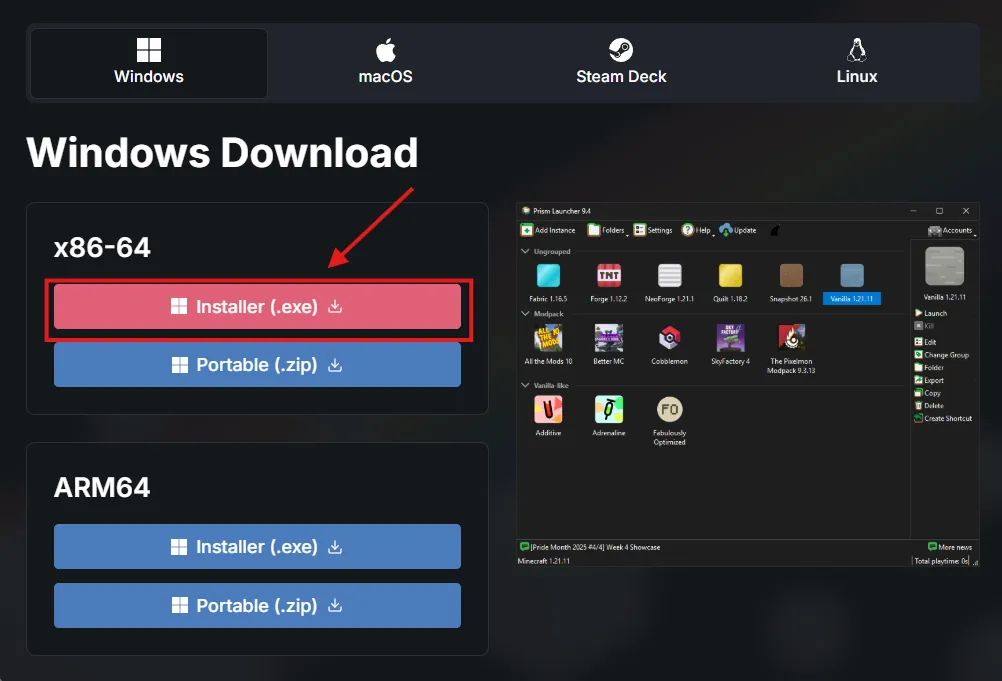Open the Linux download tab
The image size is (1002, 681).
coord(856,62)
